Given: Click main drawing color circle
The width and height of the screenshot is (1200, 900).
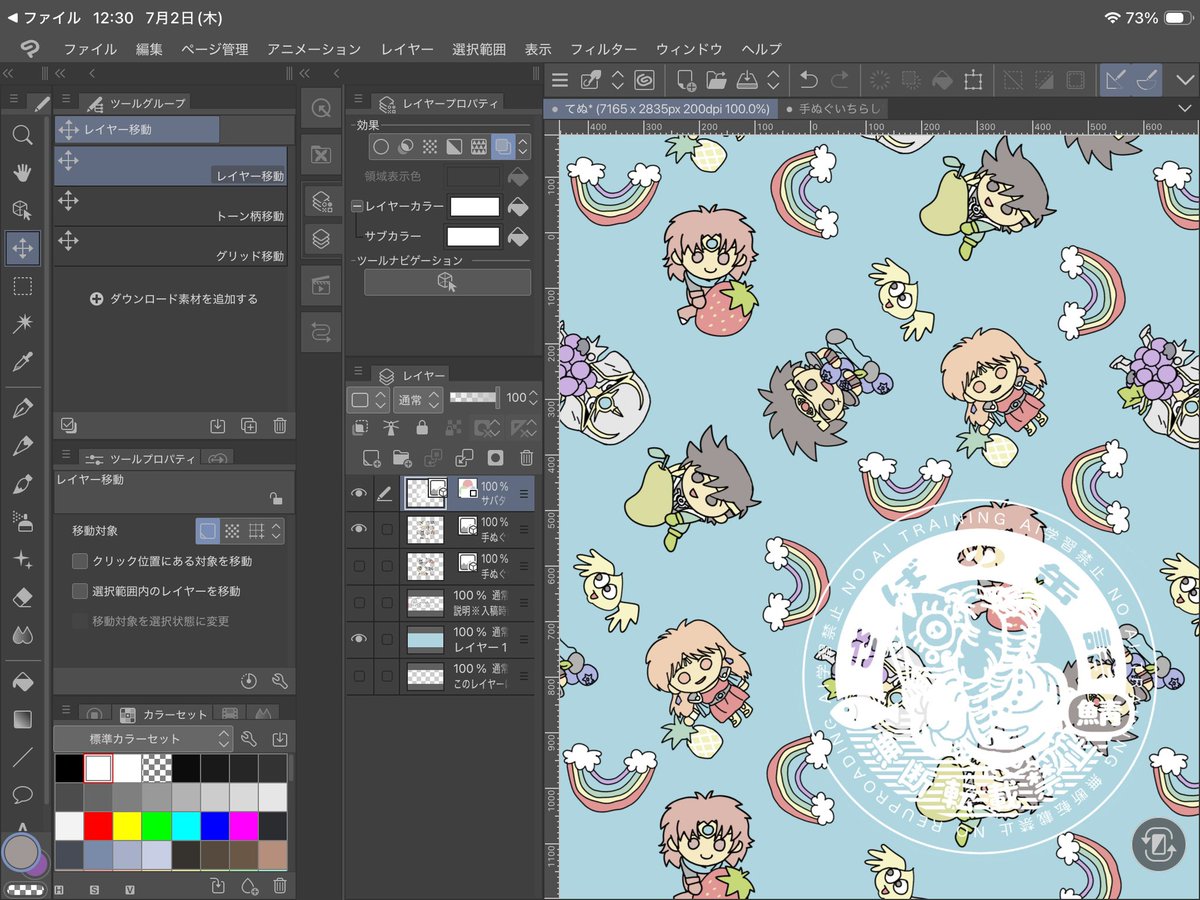Looking at the screenshot, I should [21, 851].
